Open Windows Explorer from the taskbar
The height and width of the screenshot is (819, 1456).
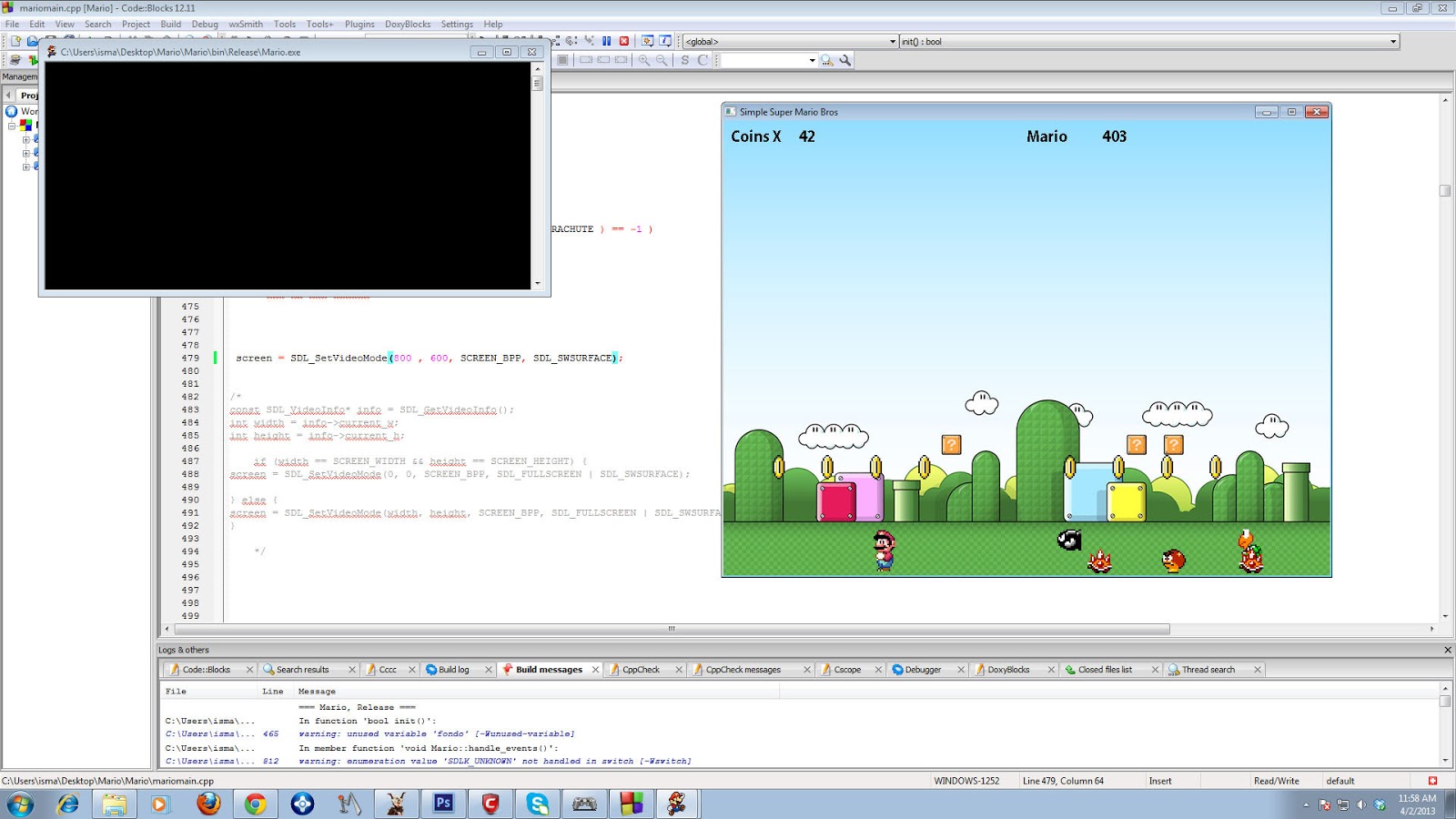click(x=114, y=804)
